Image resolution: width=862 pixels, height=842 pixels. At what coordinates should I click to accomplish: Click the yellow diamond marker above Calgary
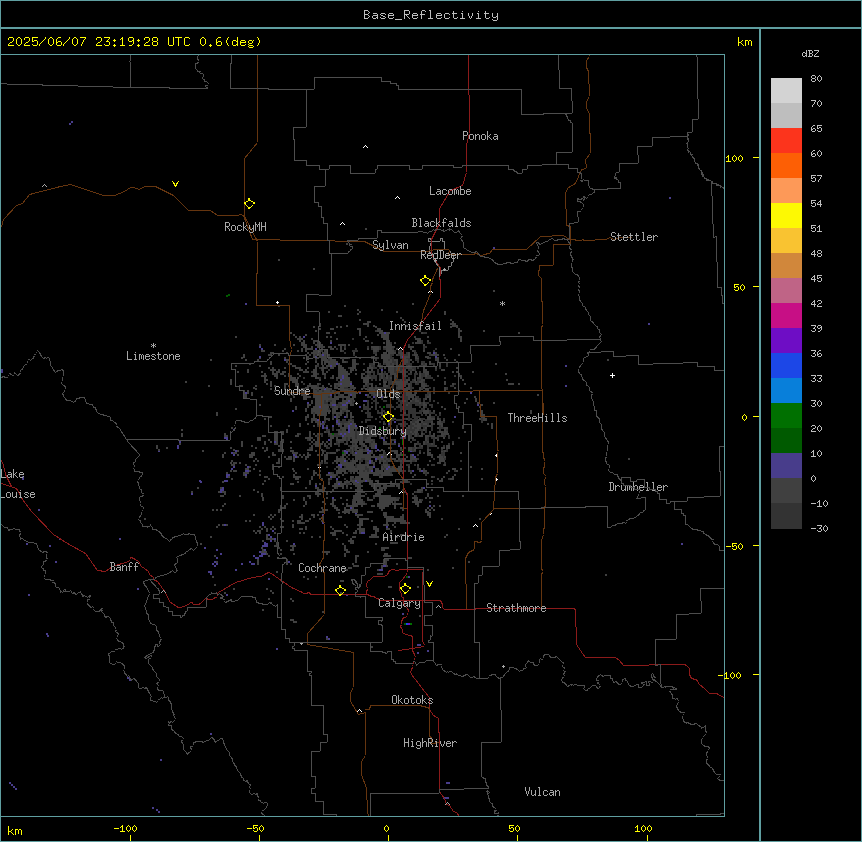405,589
